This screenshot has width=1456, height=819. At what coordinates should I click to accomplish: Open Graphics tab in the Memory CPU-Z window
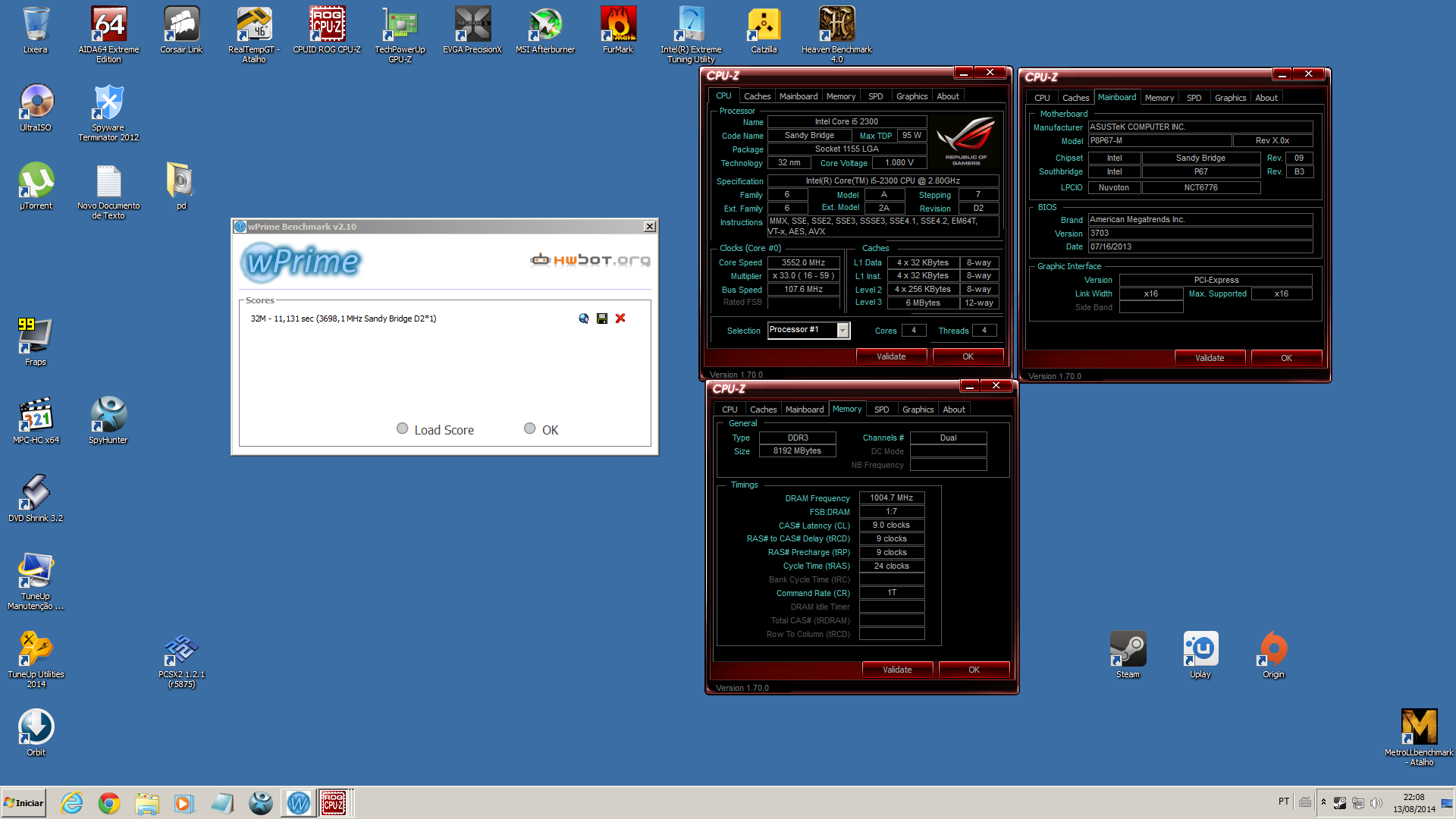(918, 409)
